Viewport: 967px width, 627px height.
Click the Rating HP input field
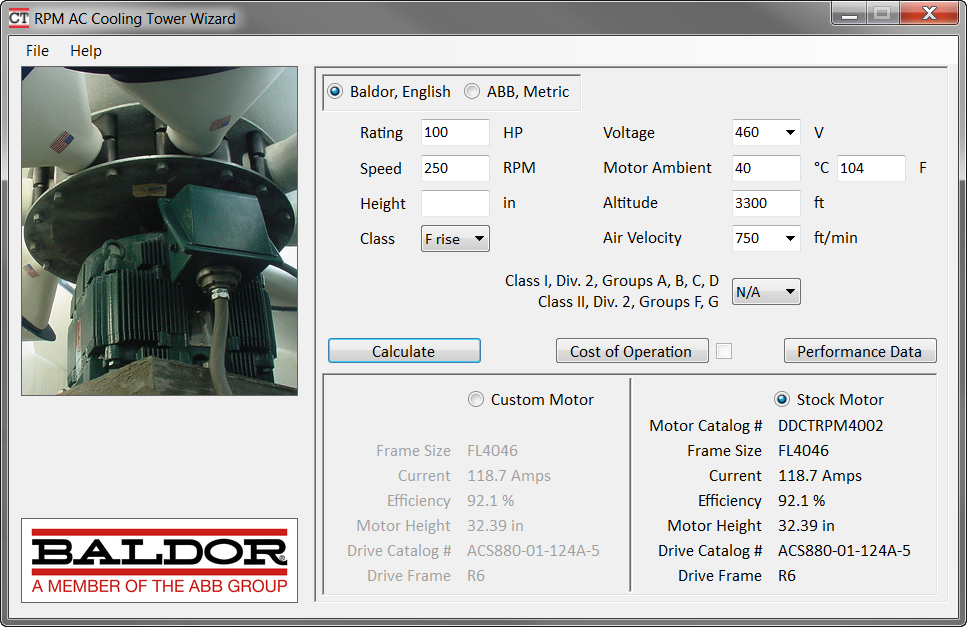point(455,132)
